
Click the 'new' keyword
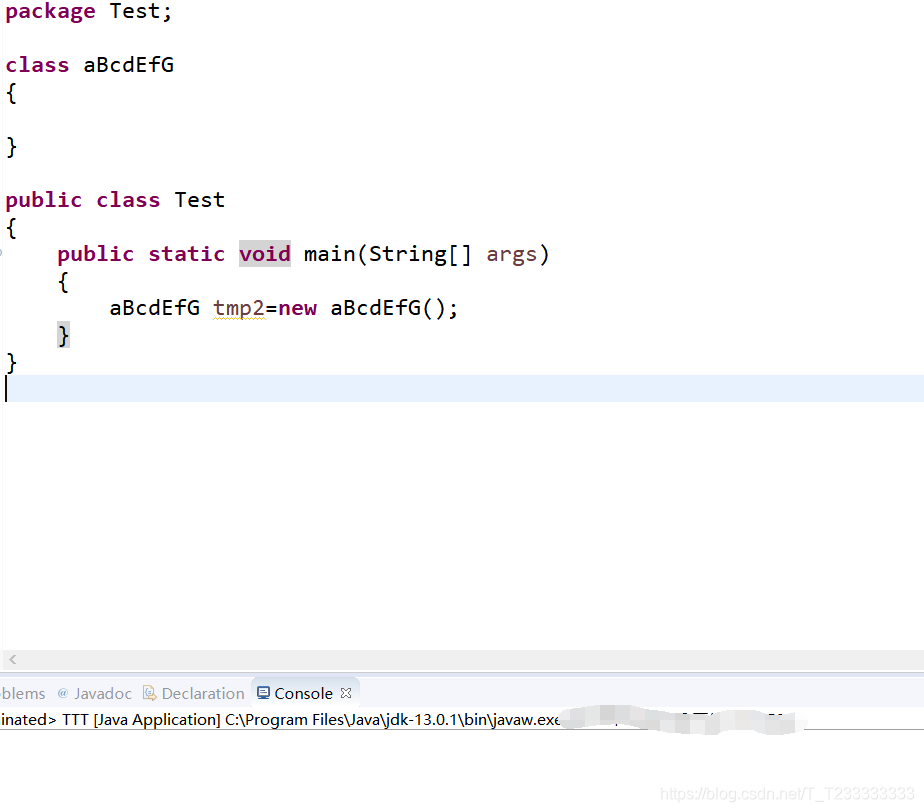297,308
